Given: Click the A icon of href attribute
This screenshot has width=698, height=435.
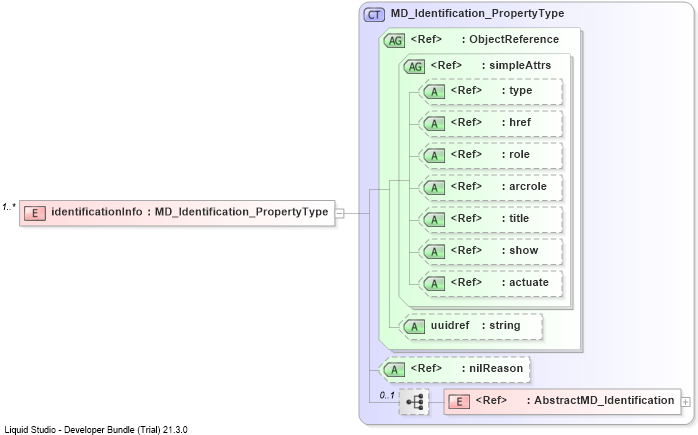Looking at the screenshot, I should click(434, 123).
